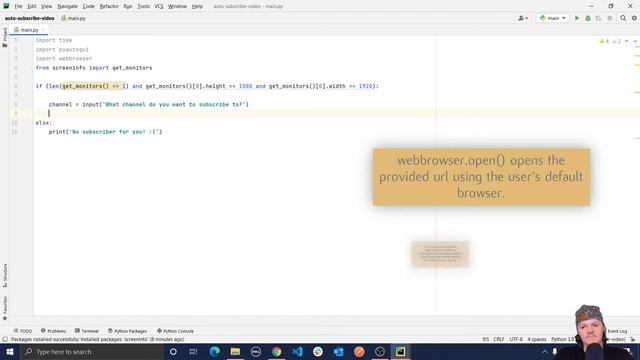Open Postman from taskbar
Image resolution: width=640 pixels, height=360 pixels.
click(359, 352)
